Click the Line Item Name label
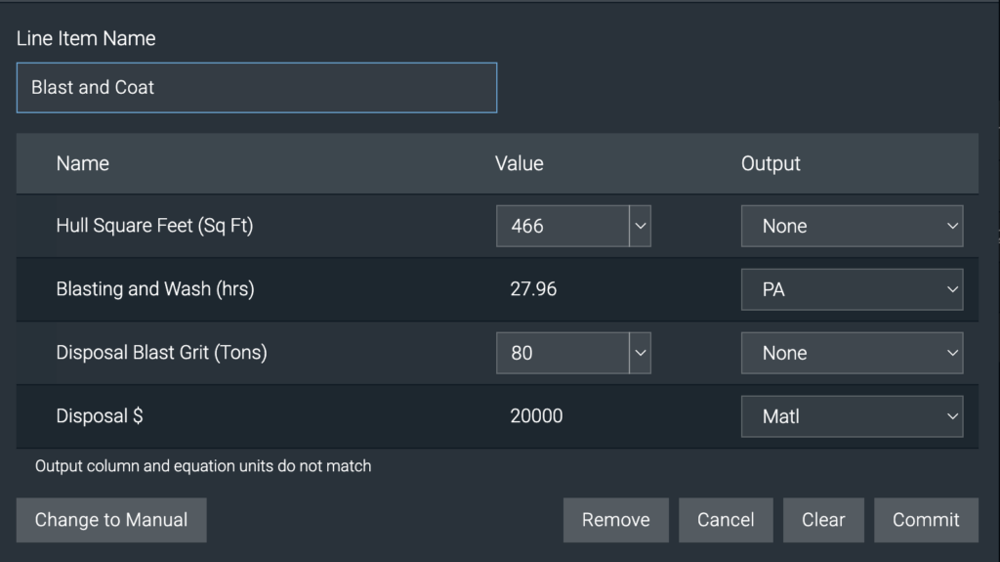The width and height of the screenshot is (1000, 562). pos(86,38)
